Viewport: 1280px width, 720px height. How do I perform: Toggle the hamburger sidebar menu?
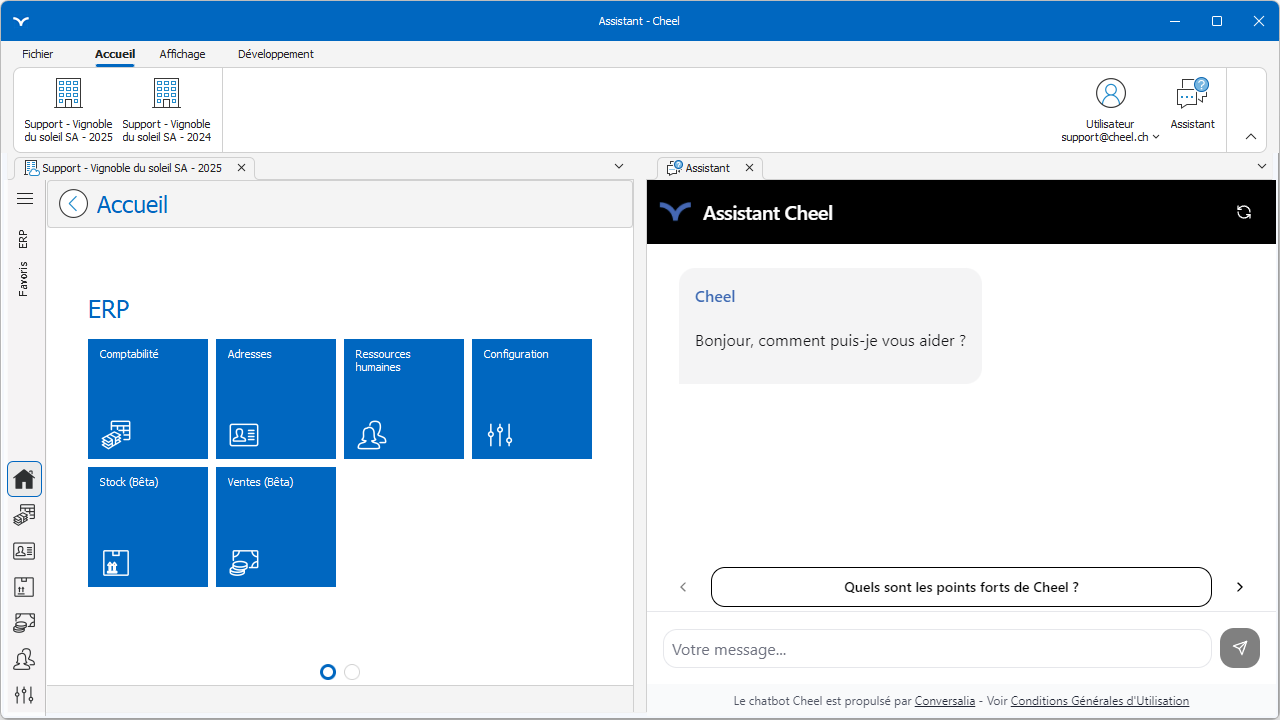click(25, 199)
